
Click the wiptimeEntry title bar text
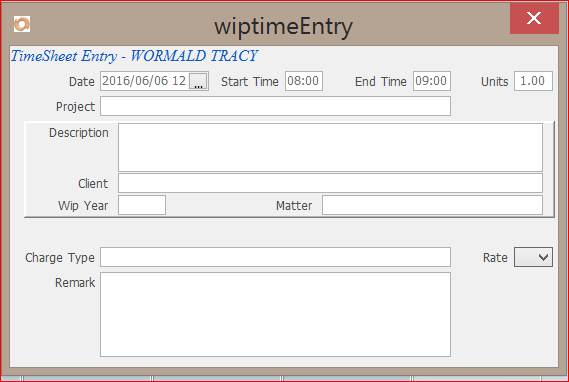point(283,27)
